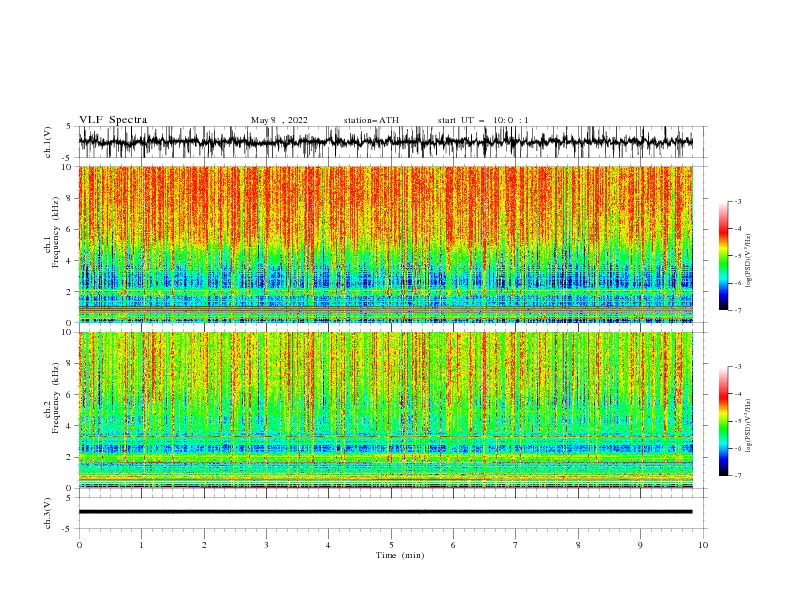Click the 'Time (min)' axis label
Screen dimensions: 792x612
pos(400,555)
